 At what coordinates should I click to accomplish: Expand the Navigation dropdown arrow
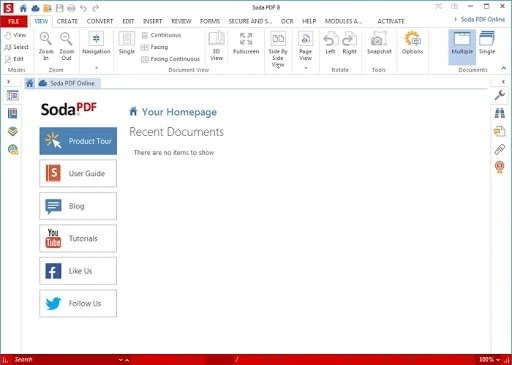97,68
